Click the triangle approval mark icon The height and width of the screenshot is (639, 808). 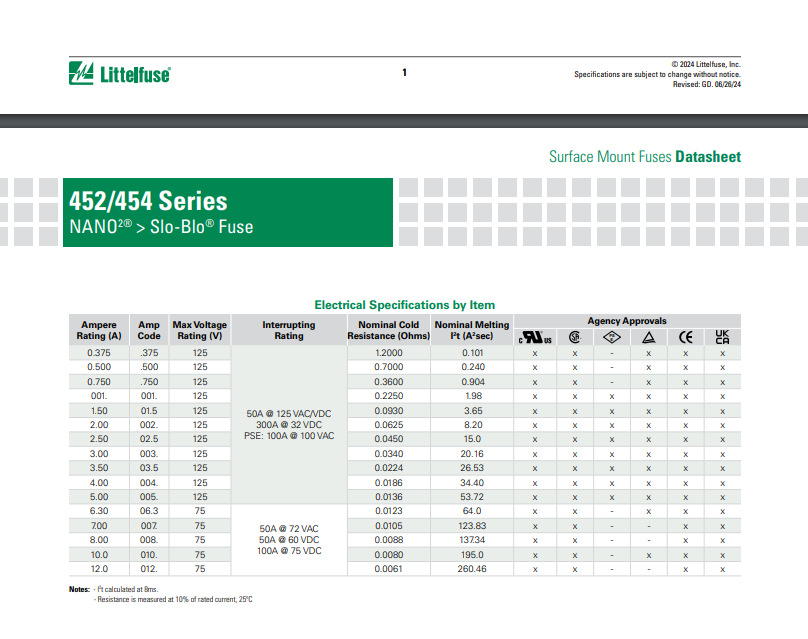coord(649,338)
